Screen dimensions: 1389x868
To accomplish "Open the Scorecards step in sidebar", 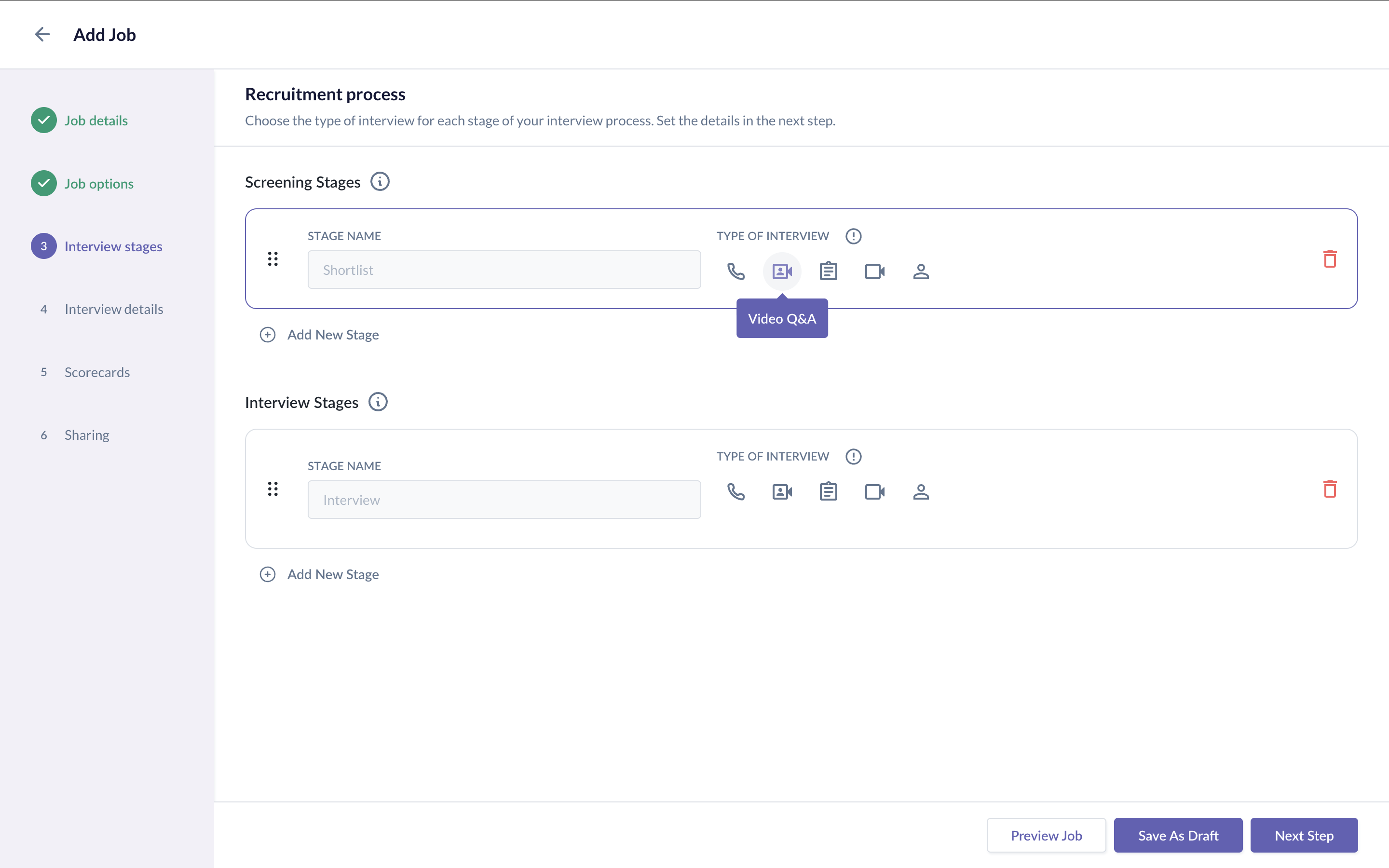I will pos(97,372).
